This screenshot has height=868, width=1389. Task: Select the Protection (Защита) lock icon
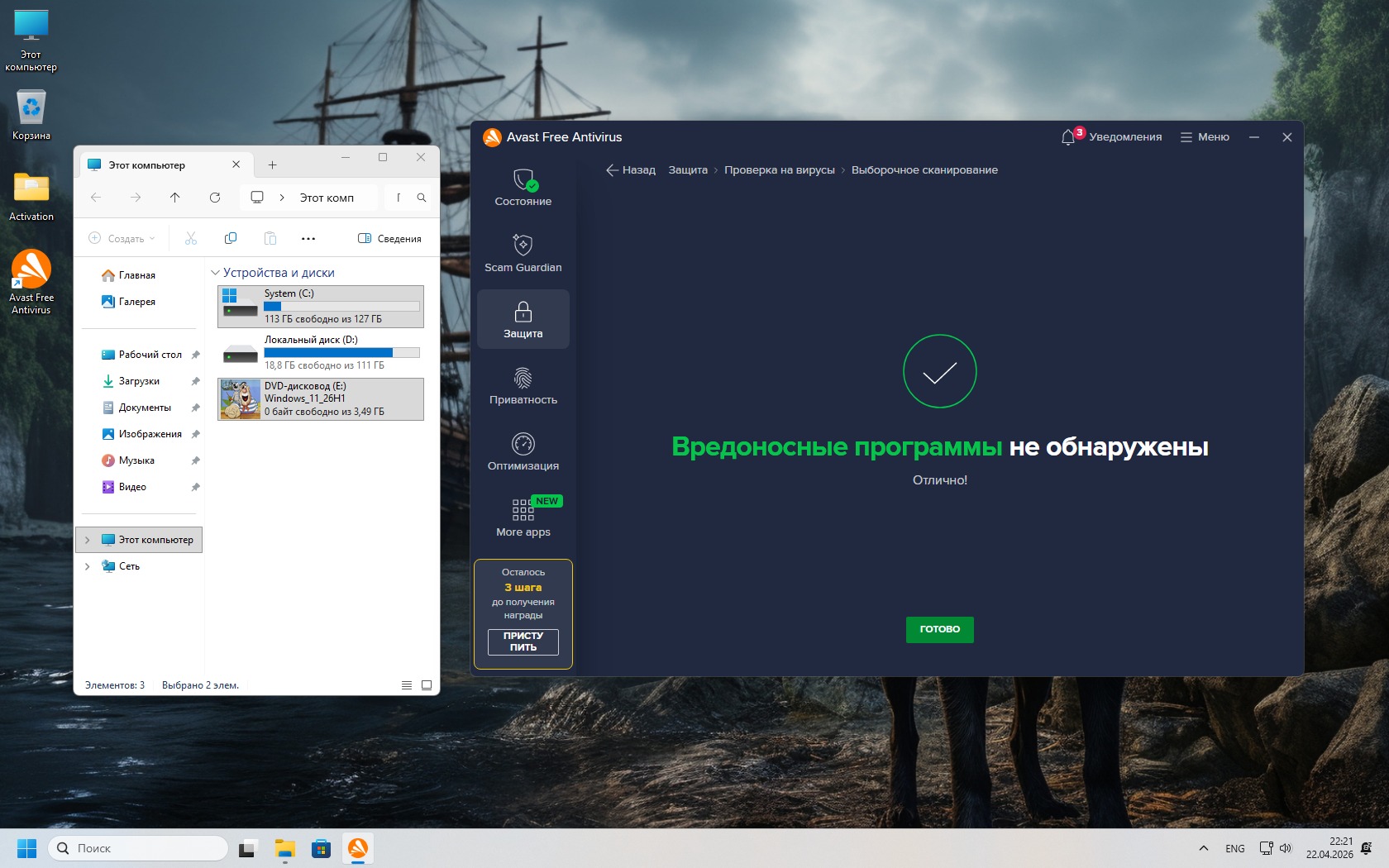(x=523, y=319)
